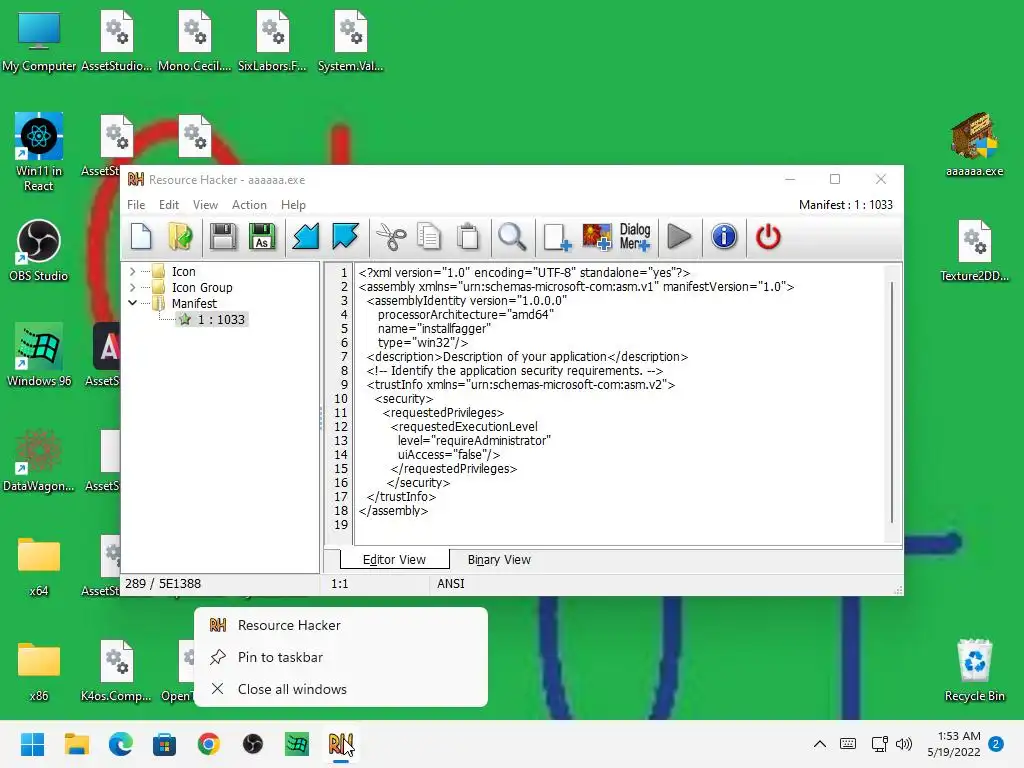Screen dimensions: 1024x768
Task: Open the notification badge showing 2
Action: [996, 744]
